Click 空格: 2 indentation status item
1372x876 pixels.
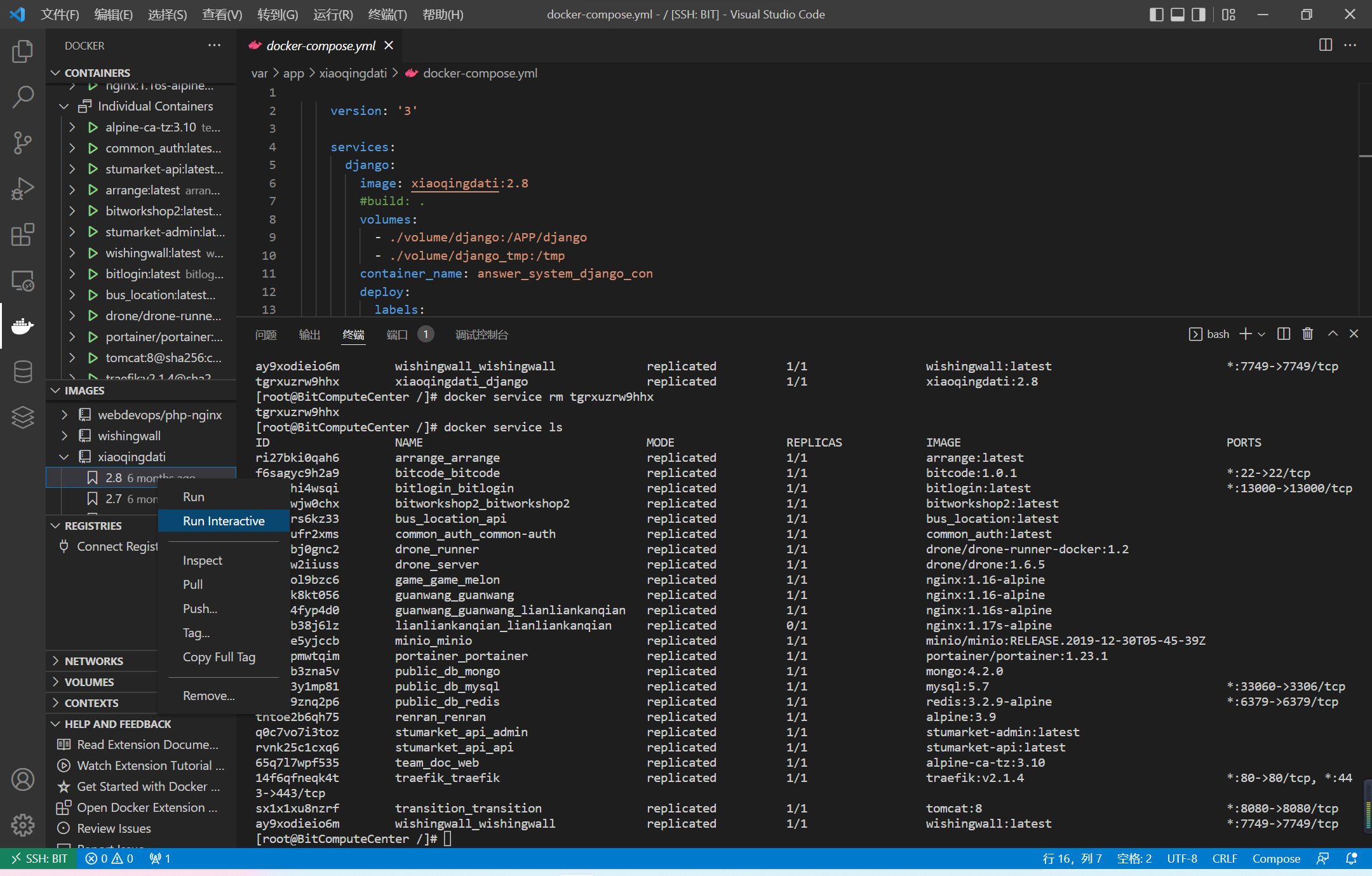click(1134, 858)
